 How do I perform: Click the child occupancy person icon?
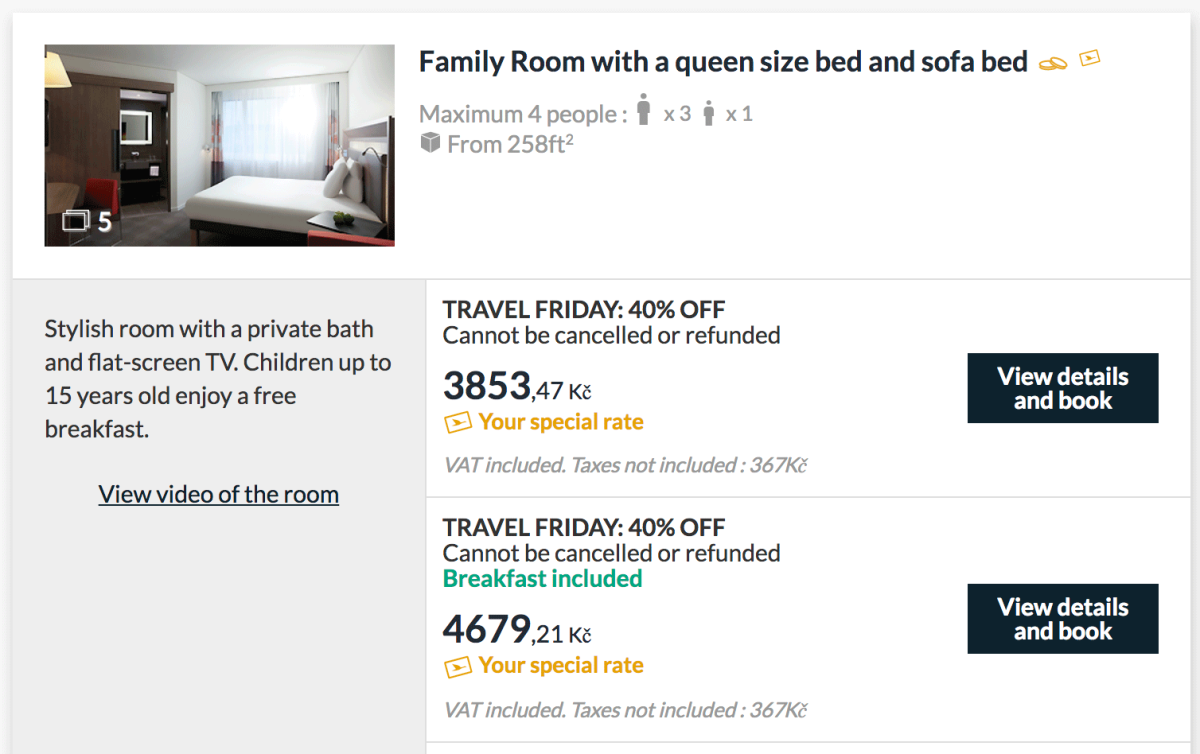pyautogui.click(x=709, y=114)
